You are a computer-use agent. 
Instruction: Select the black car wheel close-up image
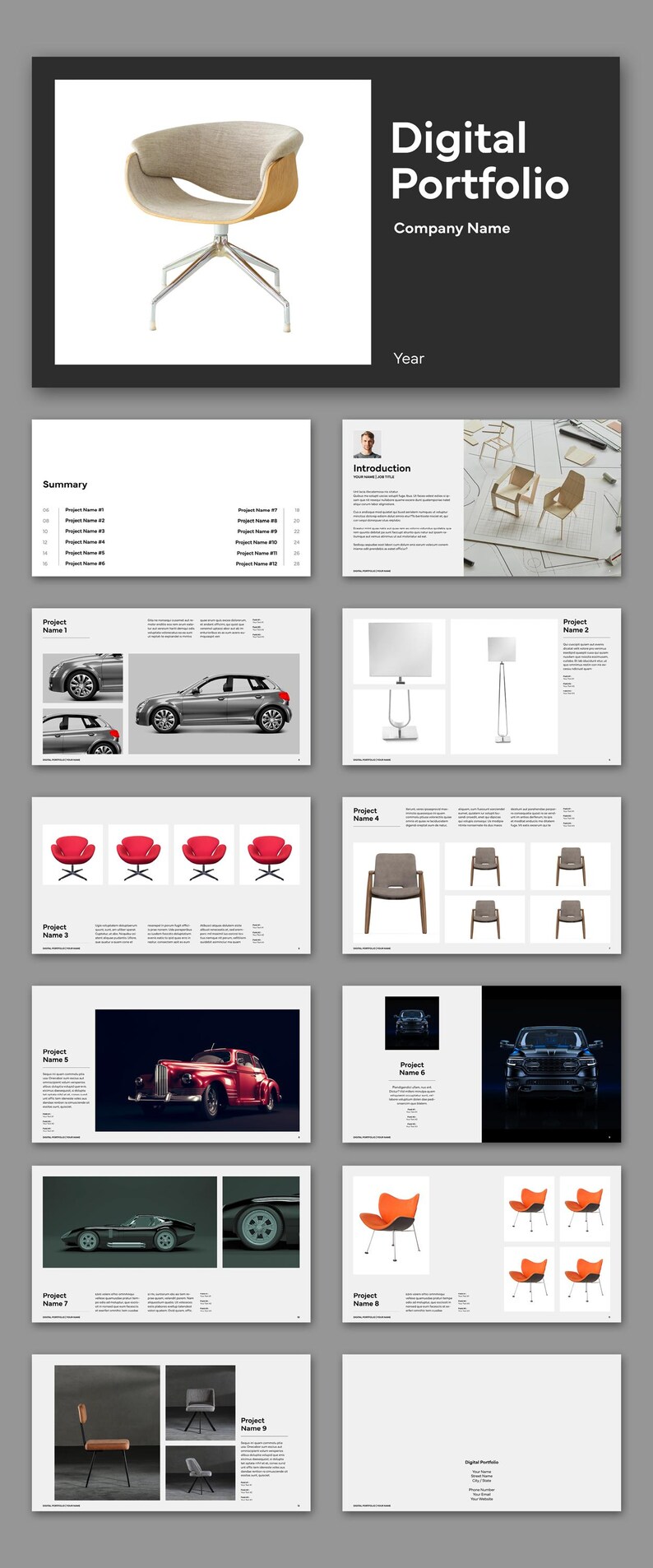click(261, 1222)
